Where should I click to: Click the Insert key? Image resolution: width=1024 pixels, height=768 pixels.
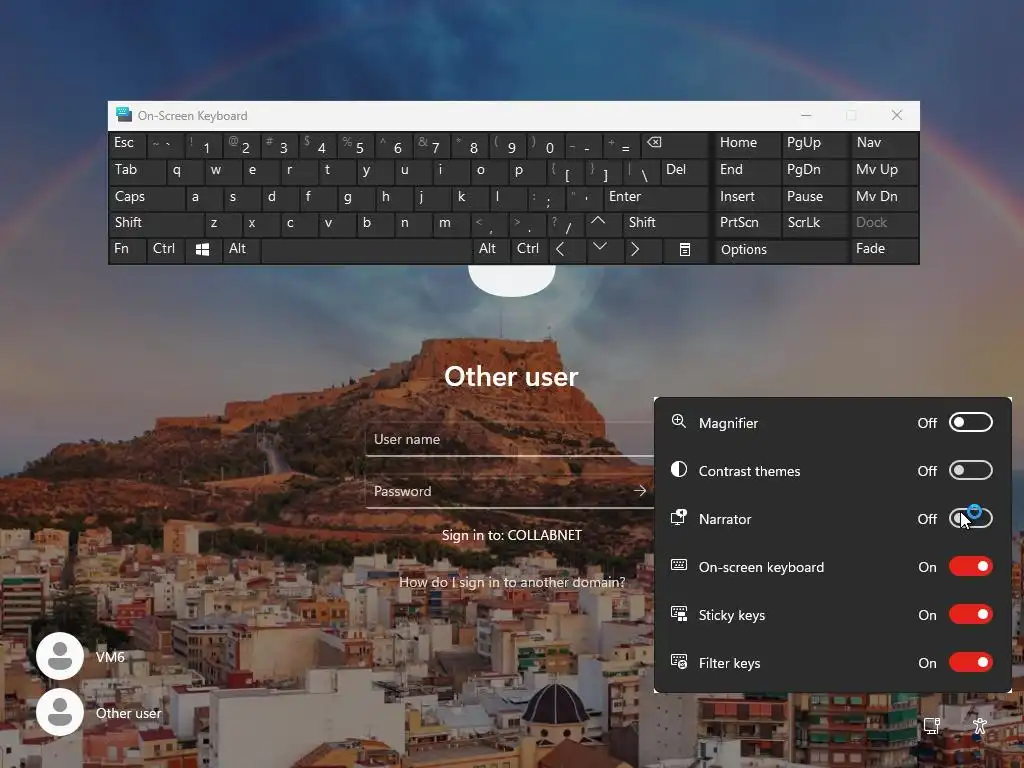746,197
